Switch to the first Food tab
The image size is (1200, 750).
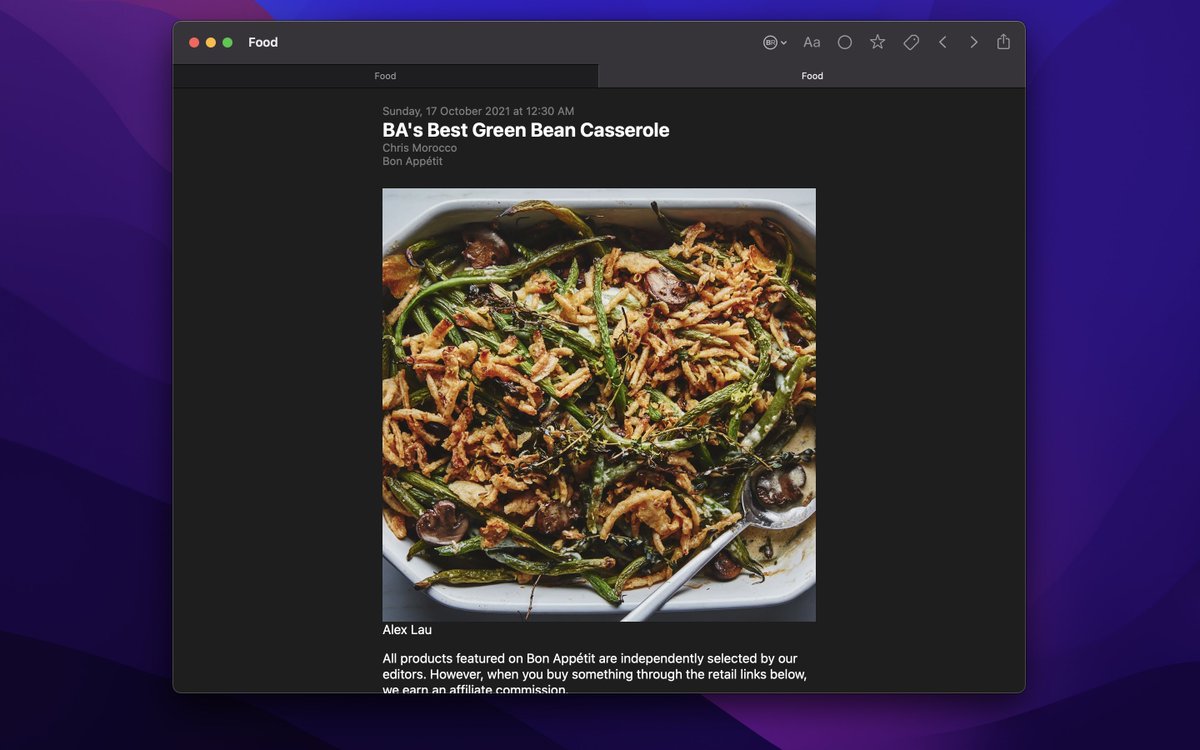385,76
